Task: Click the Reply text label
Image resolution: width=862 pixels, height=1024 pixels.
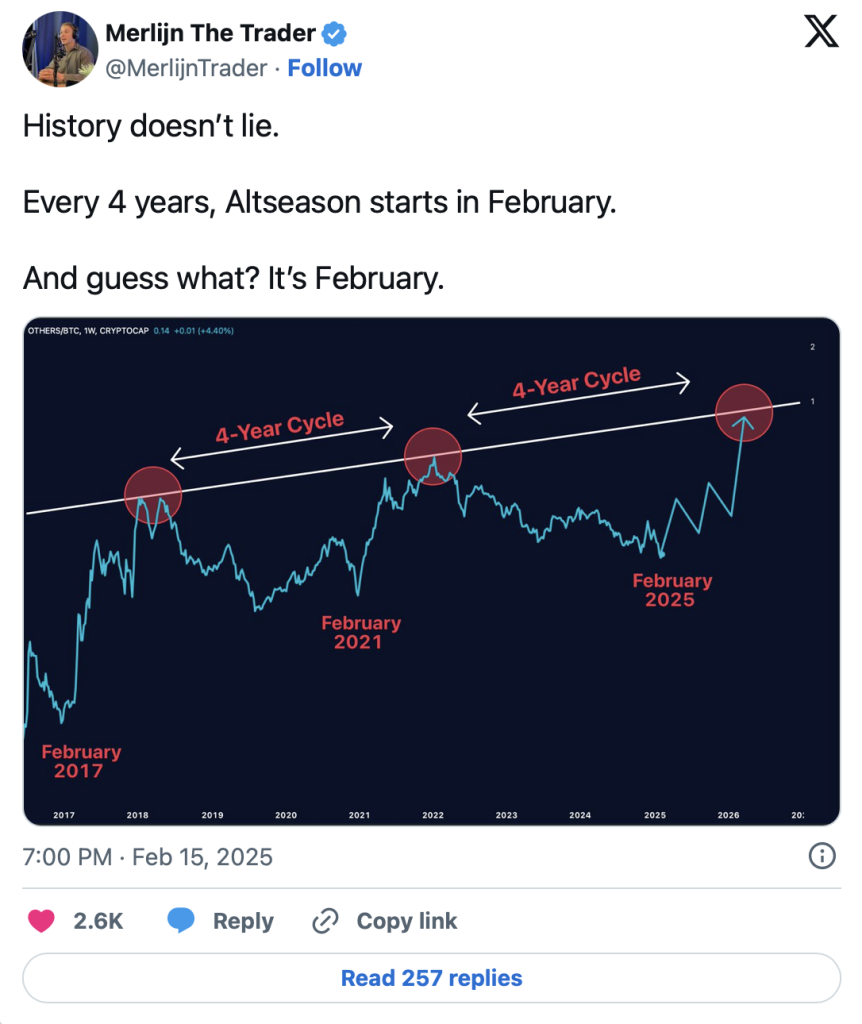Action: pyautogui.click(x=243, y=921)
